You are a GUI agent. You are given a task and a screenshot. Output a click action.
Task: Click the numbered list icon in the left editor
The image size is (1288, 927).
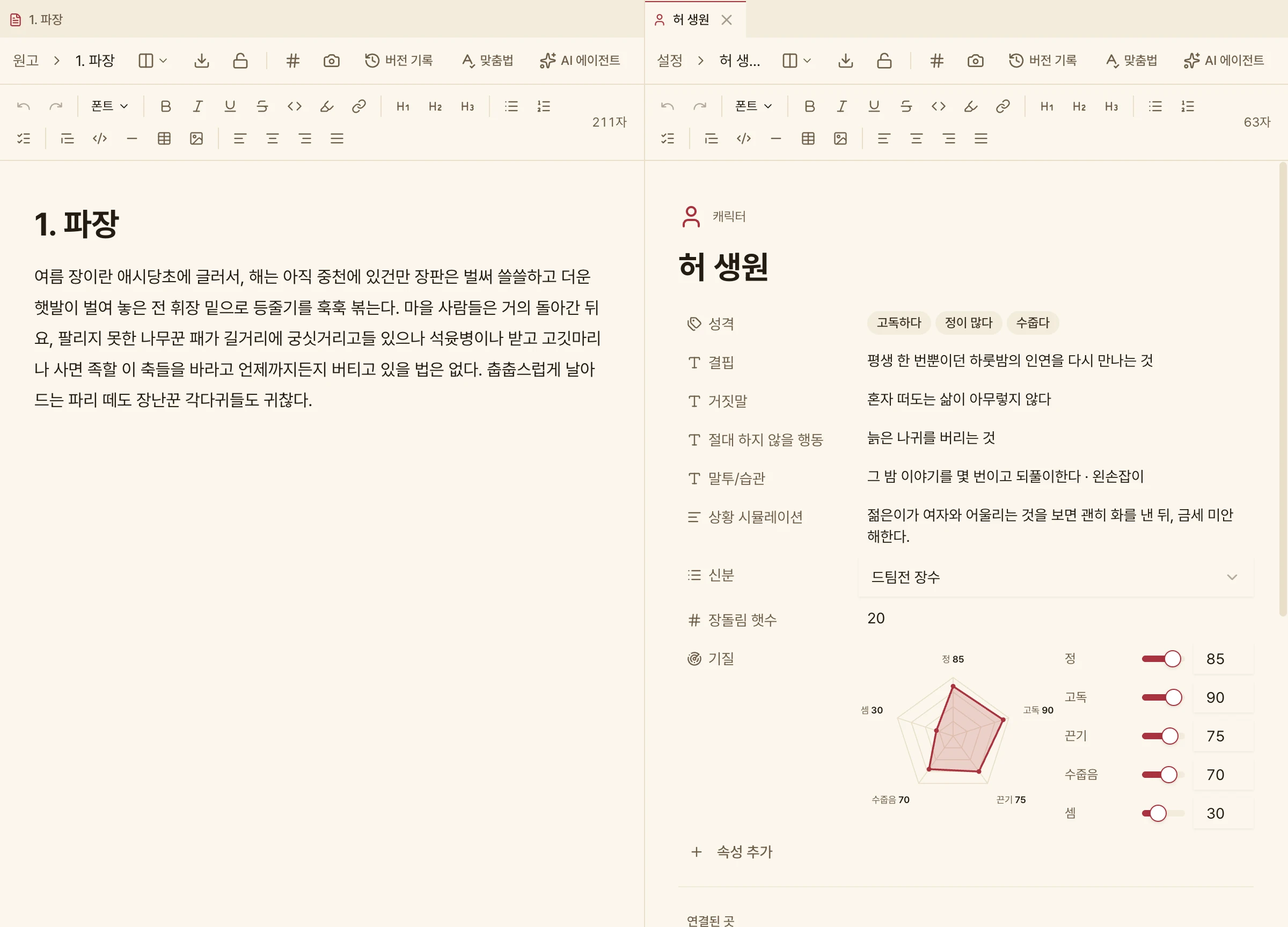[x=544, y=106]
